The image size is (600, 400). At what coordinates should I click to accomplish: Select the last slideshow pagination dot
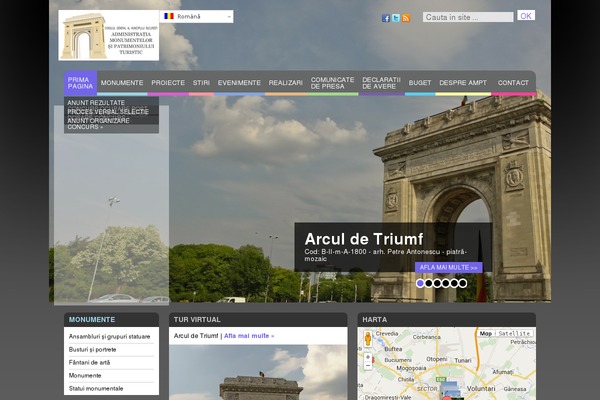click(x=462, y=283)
